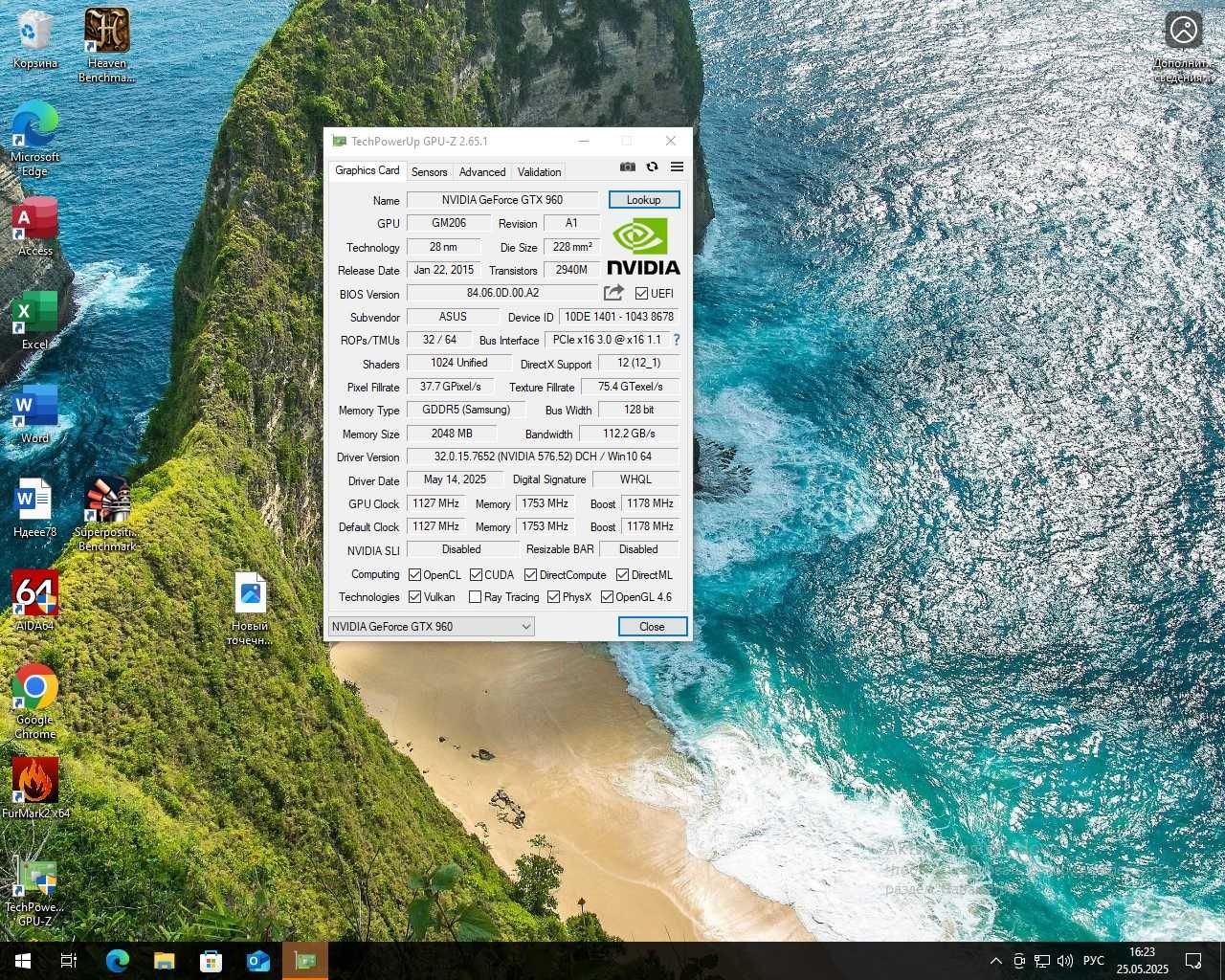Open Outlook from the taskbar
Screen dimensions: 1225x980
click(258, 961)
